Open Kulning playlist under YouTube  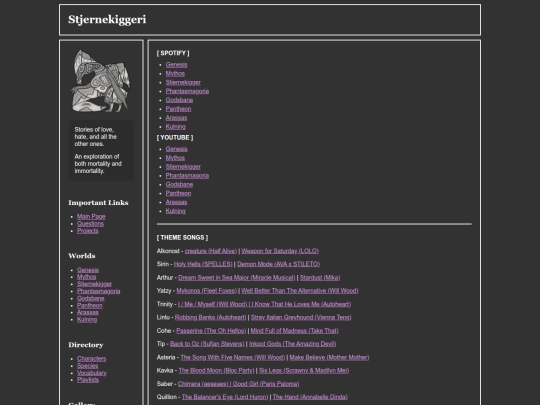175,211
